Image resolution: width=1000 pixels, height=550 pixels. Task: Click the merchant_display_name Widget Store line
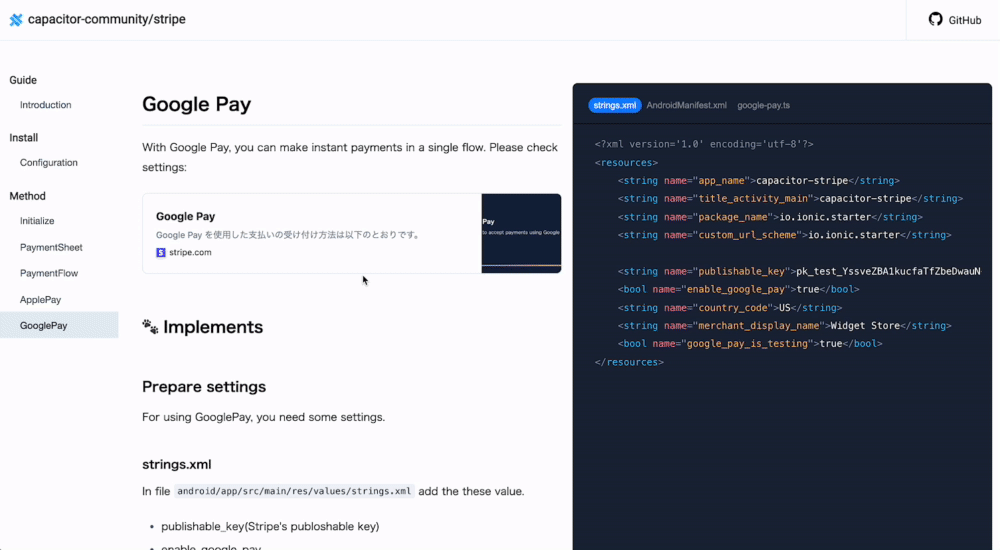tap(784, 325)
